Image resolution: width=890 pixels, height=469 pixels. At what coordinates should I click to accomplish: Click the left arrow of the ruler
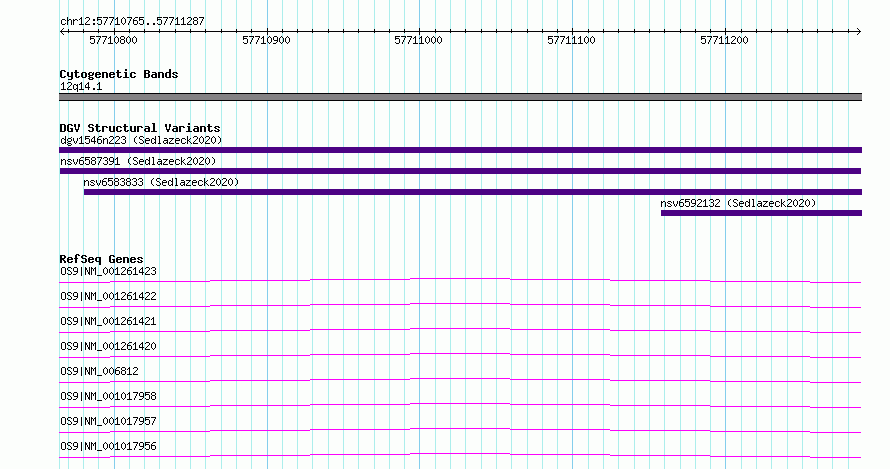point(62,32)
